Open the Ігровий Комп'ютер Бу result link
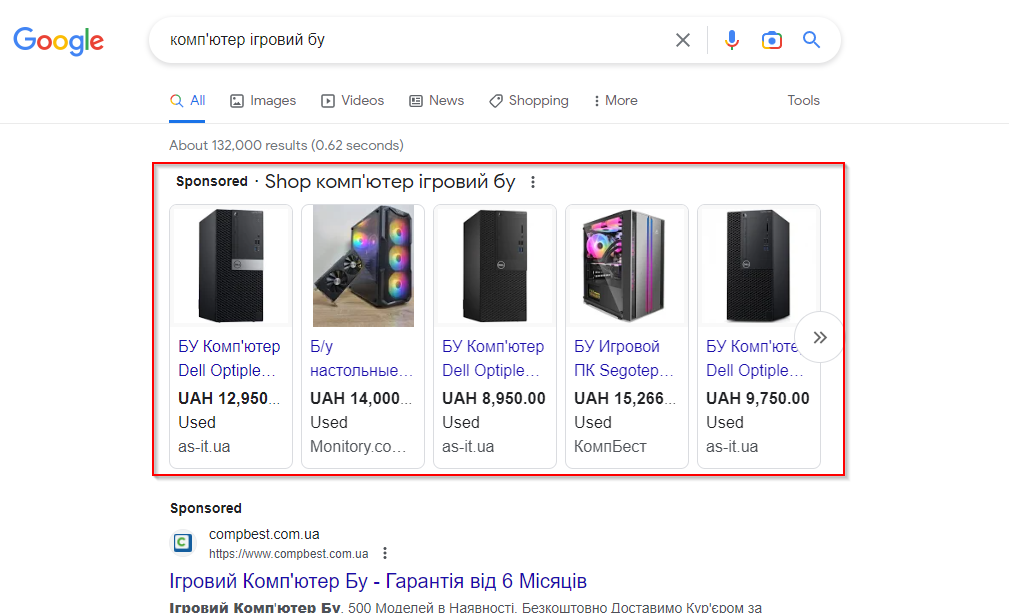Viewport: 1009px width, 613px height. pos(378,581)
